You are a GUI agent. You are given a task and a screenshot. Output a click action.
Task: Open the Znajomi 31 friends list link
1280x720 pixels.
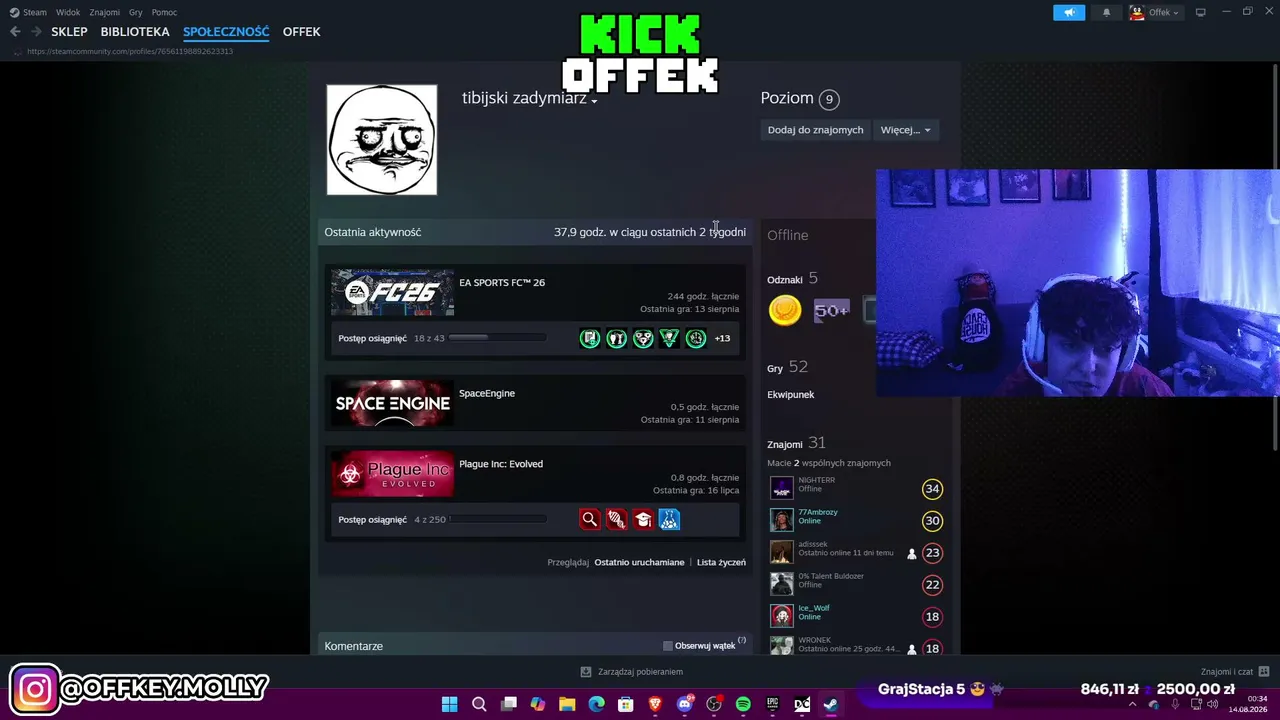tap(796, 443)
